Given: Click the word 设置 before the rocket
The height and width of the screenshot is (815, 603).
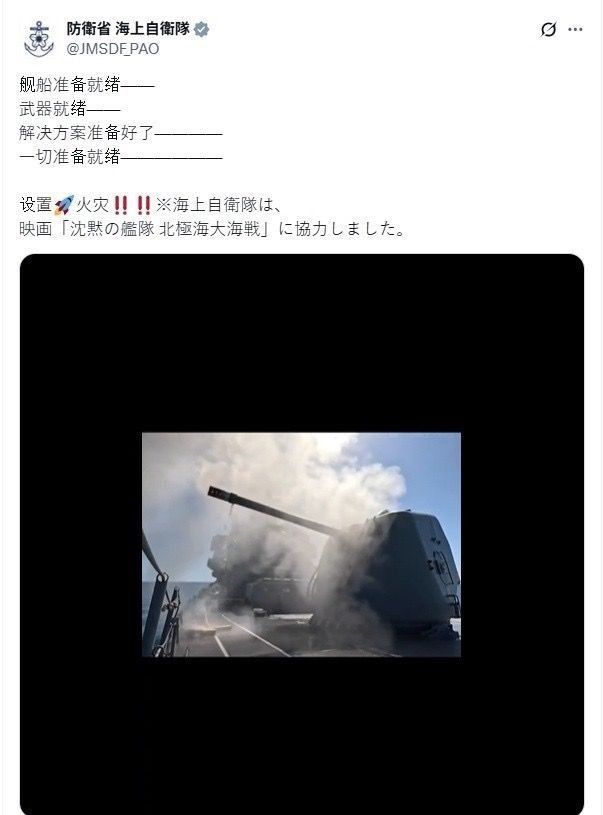Looking at the screenshot, I should pyautogui.click(x=36, y=205).
